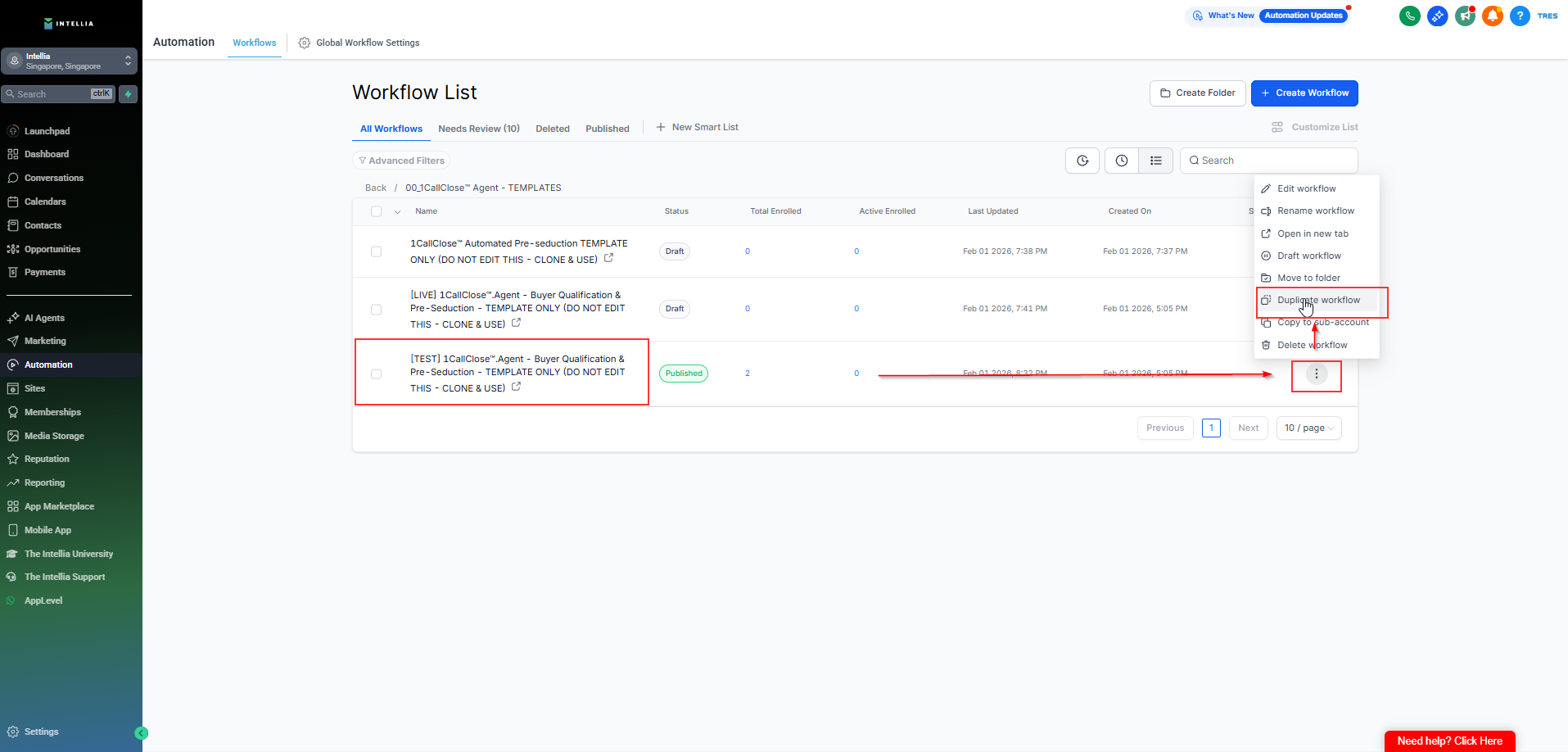This screenshot has width=1568, height=752.
Task: Open the Calendars section
Action: [x=45, y=202]
